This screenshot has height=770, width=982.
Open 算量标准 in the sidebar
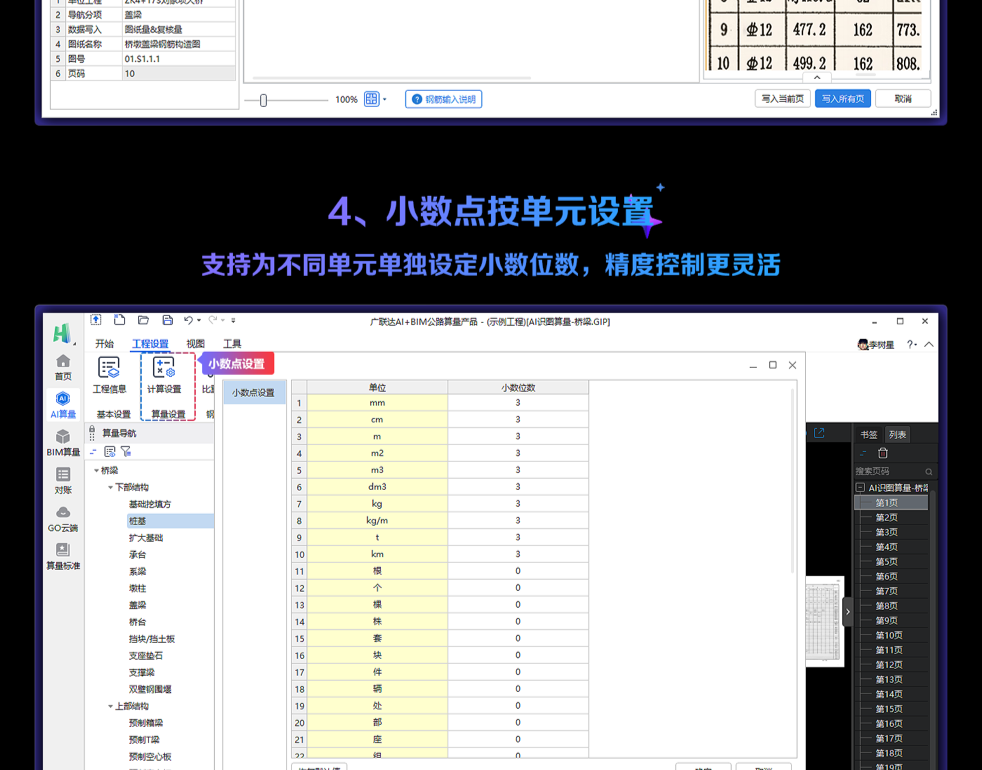tap(63, 557)
